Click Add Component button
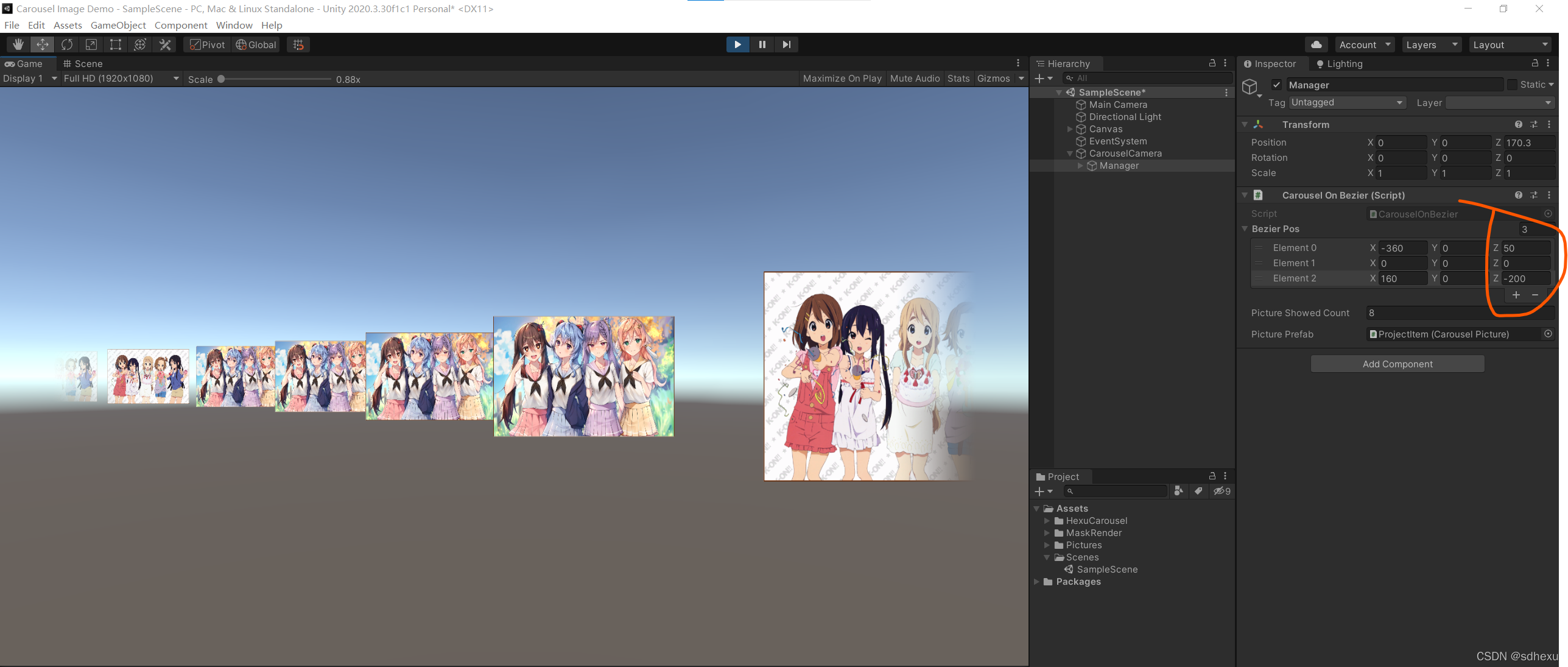 [x=1397, y=364]
